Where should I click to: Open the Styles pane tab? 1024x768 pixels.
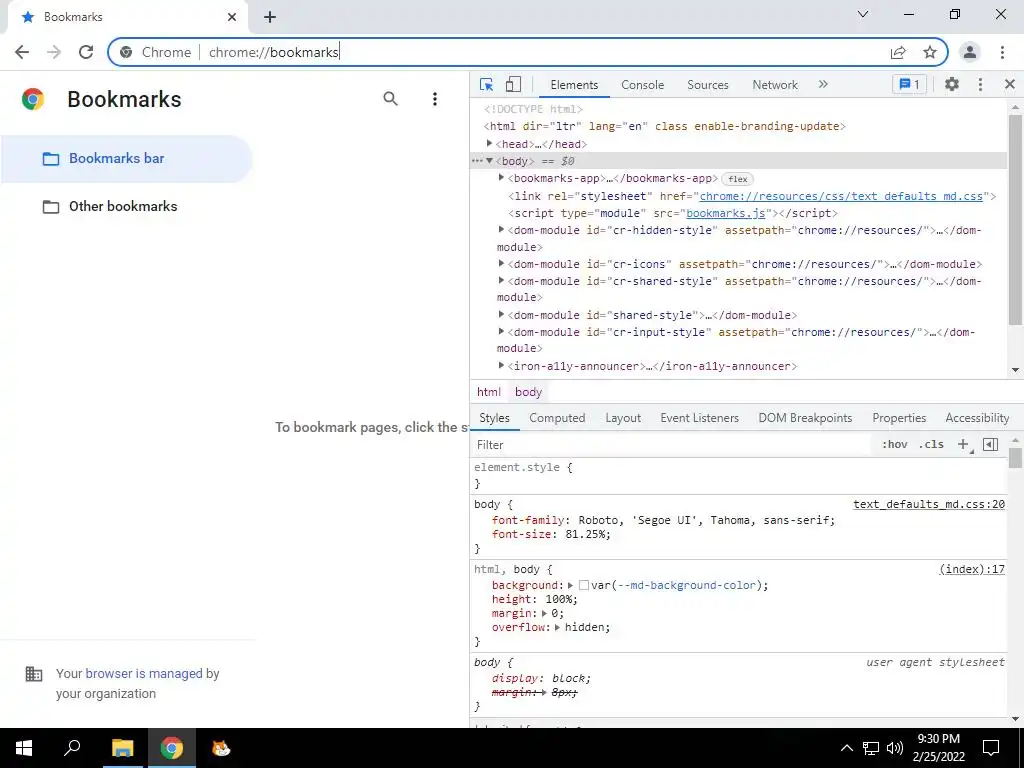point(494,418)
